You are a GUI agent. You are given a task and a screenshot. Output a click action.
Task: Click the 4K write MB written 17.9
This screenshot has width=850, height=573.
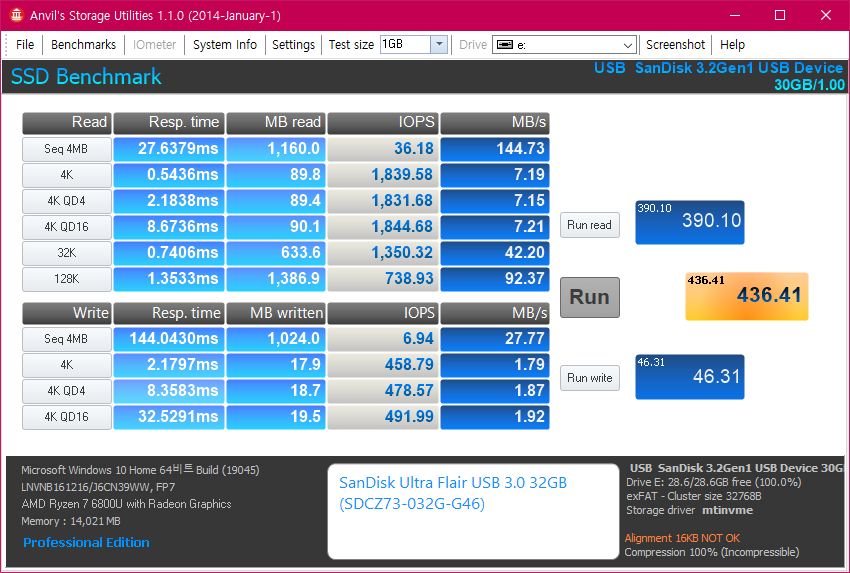(x=275, y=365)
